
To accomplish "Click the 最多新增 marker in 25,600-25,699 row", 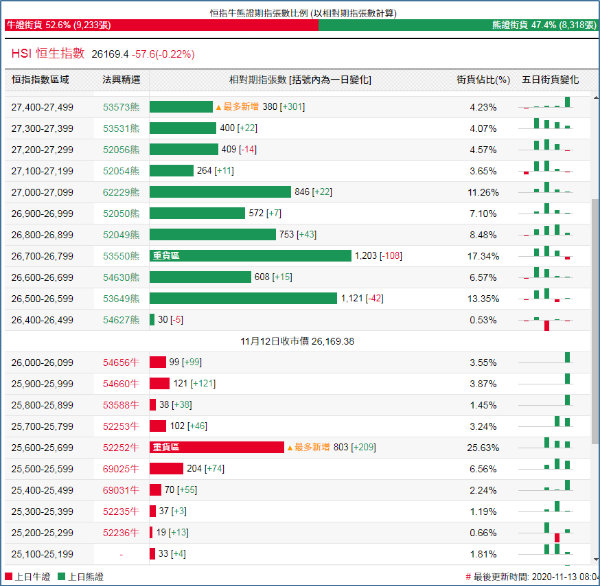I will point(308,447).
